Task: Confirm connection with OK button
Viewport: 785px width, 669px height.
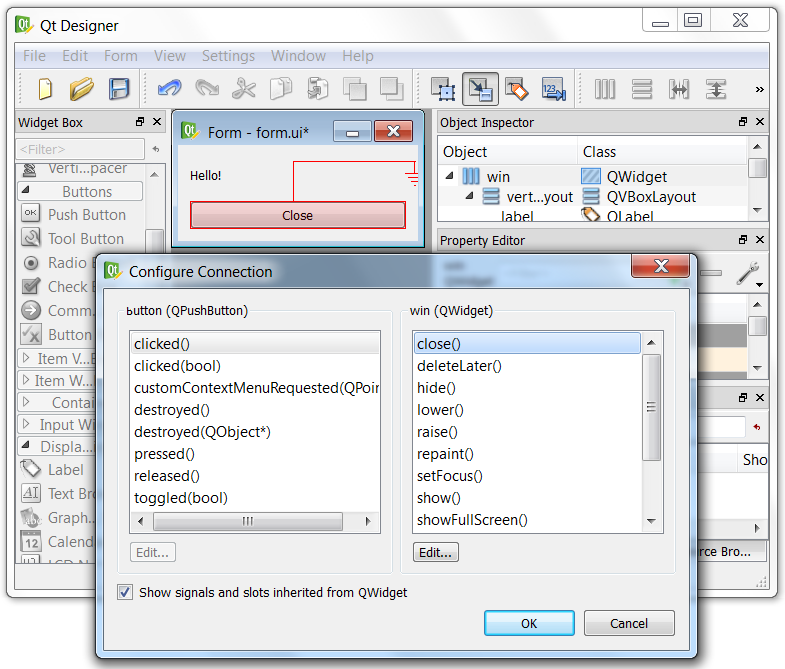Action: pyautogui.click(x=529, y=623)
